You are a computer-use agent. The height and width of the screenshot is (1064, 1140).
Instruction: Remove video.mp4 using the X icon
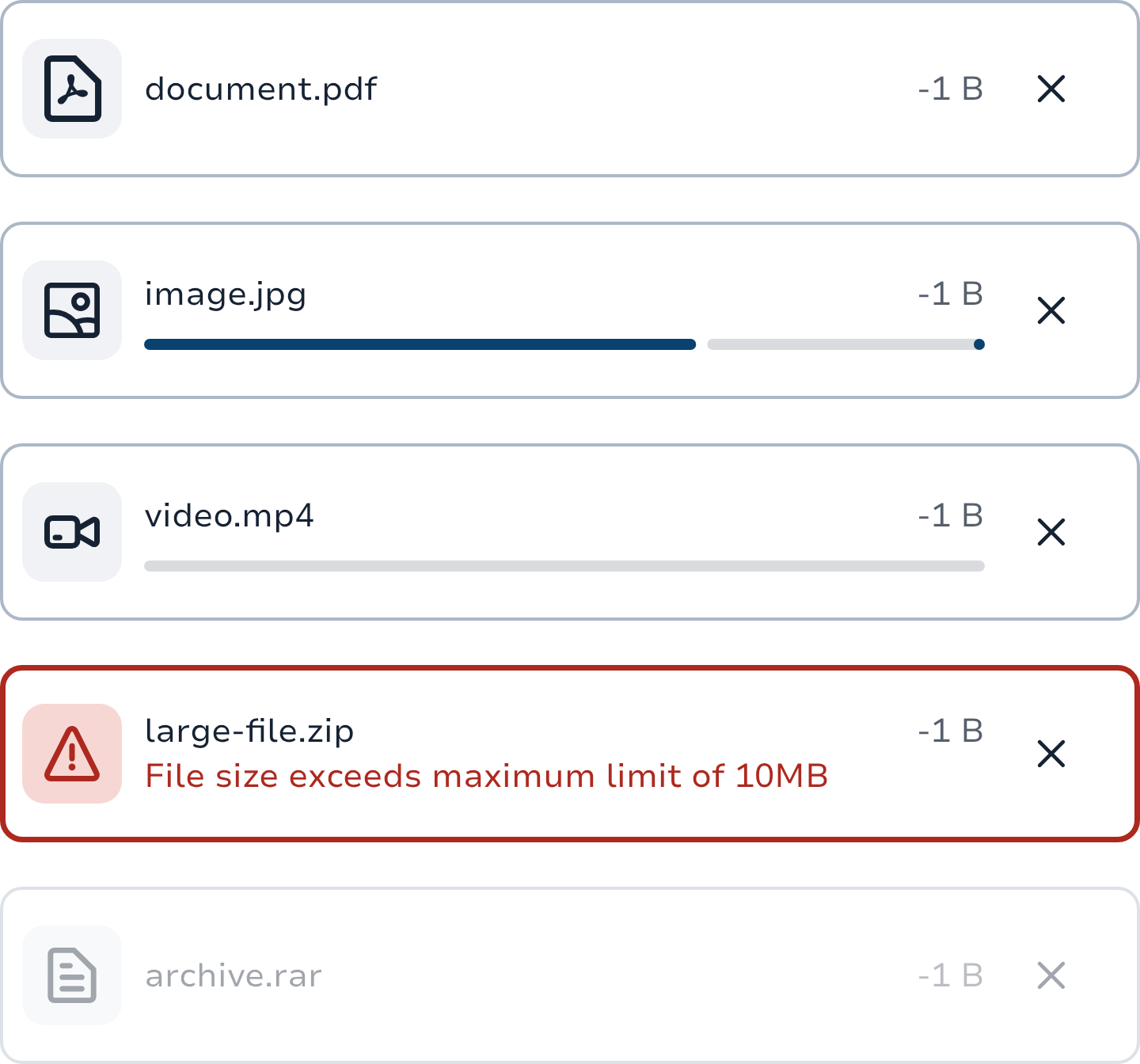coord(1051,532)
